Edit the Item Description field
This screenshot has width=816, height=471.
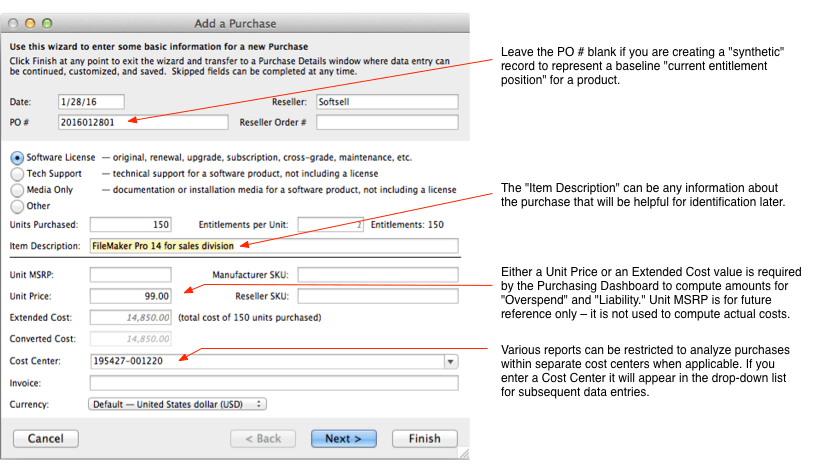(x=273, y=246)
